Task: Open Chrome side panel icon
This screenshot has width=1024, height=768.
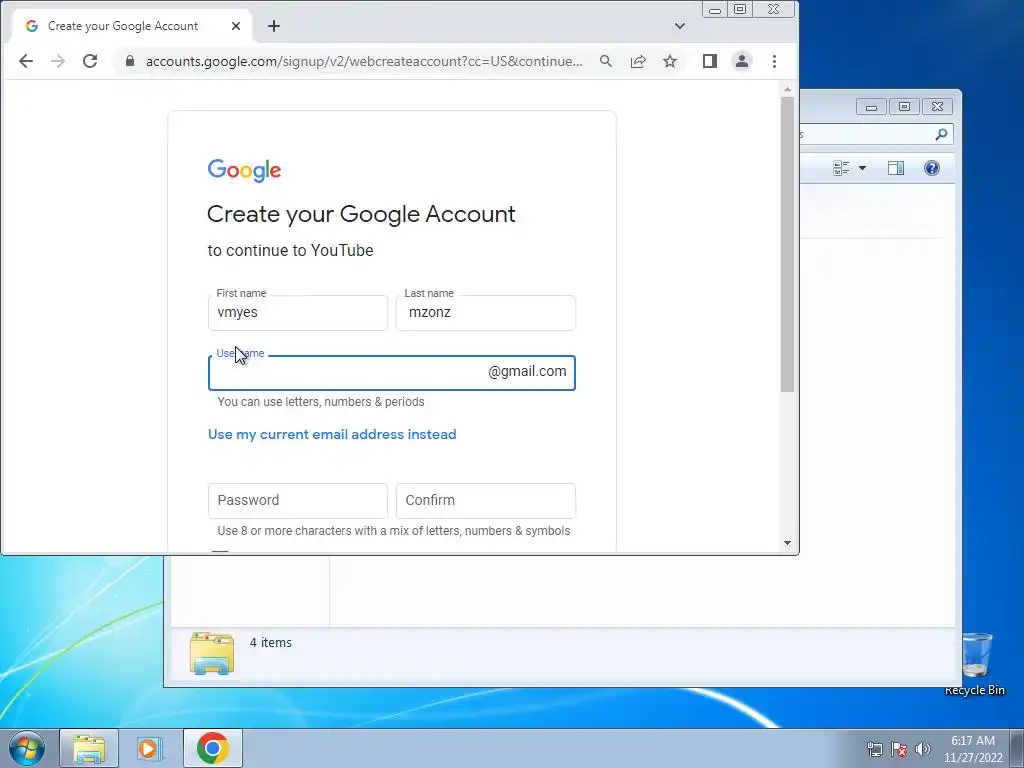Action: [x=710, y=61]
